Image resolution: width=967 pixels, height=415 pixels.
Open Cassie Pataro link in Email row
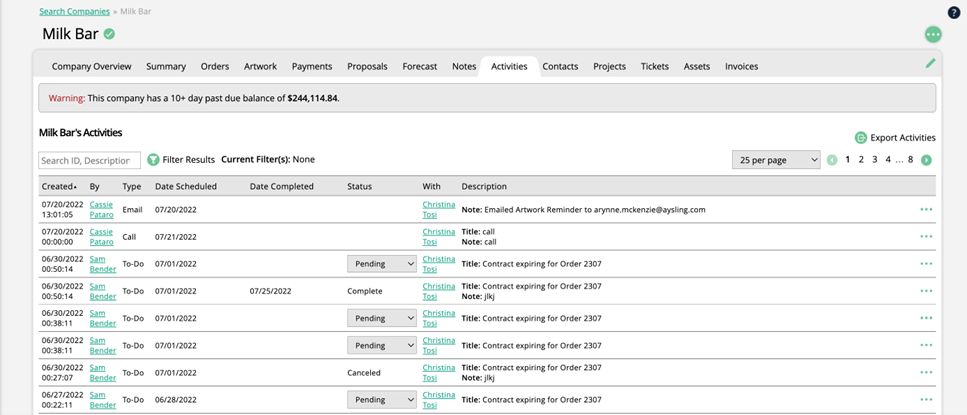click(101, 210)
